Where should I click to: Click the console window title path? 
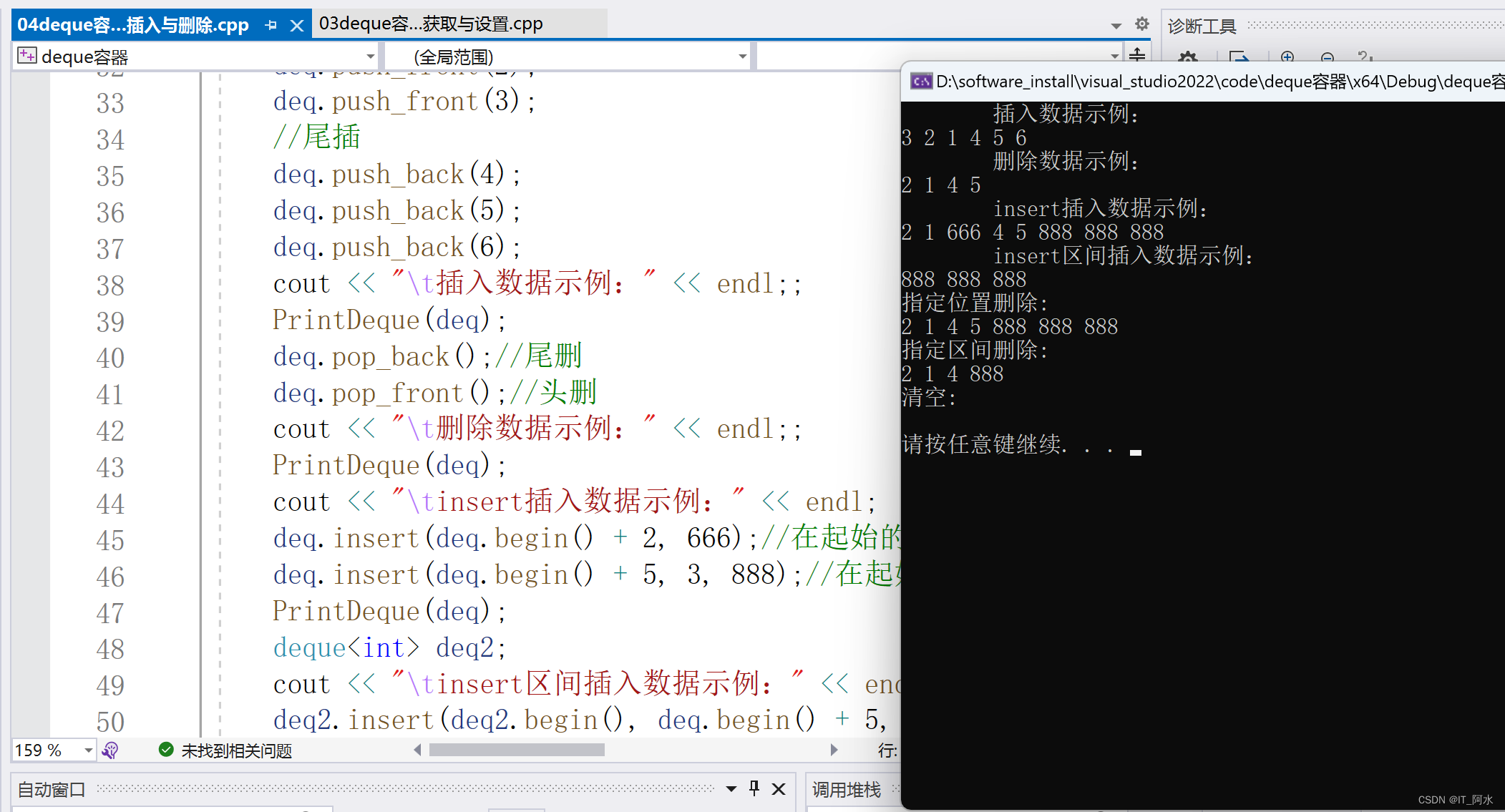click(1220, 82)
